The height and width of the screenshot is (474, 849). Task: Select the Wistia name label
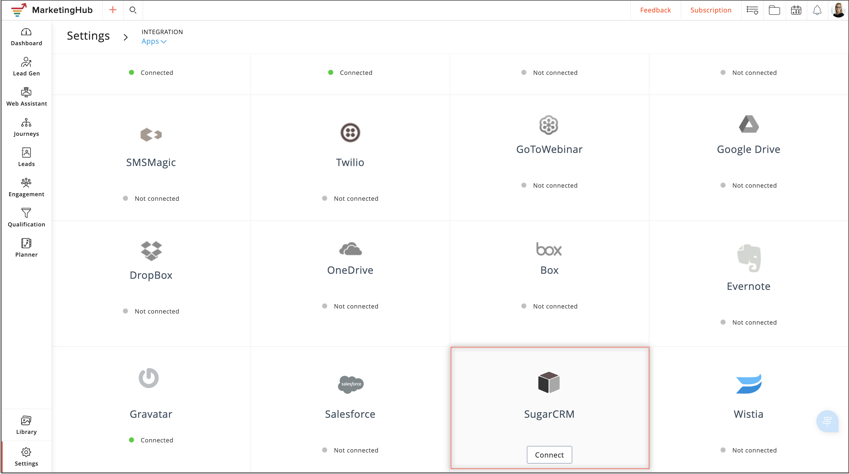pyautogui.click(x=748, y=414)
